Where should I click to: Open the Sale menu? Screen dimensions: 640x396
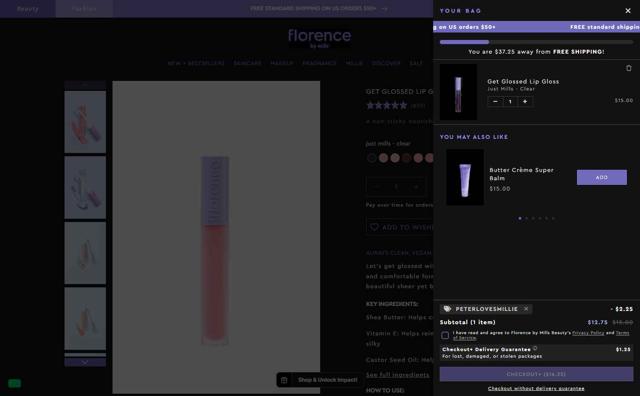click(x=416, y=63)
